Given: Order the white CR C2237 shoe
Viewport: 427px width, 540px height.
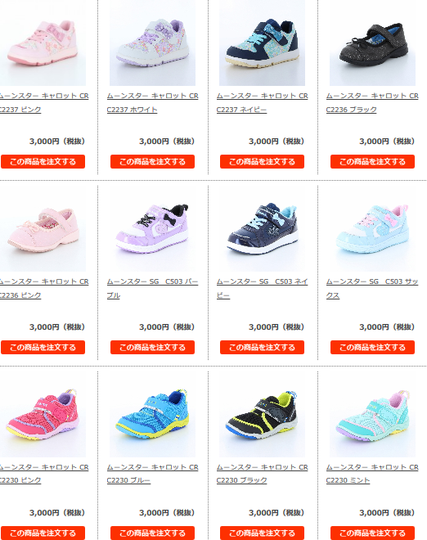Looking at the screenshot, I should [153, 162].
